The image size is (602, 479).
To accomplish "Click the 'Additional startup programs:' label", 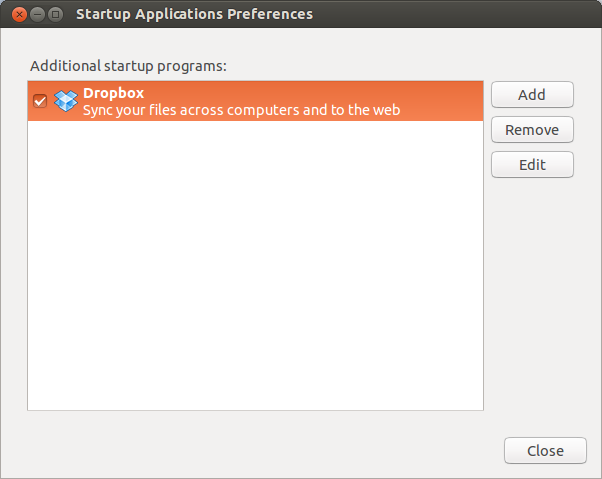I will pyautogui.click(x=128, y=66).
